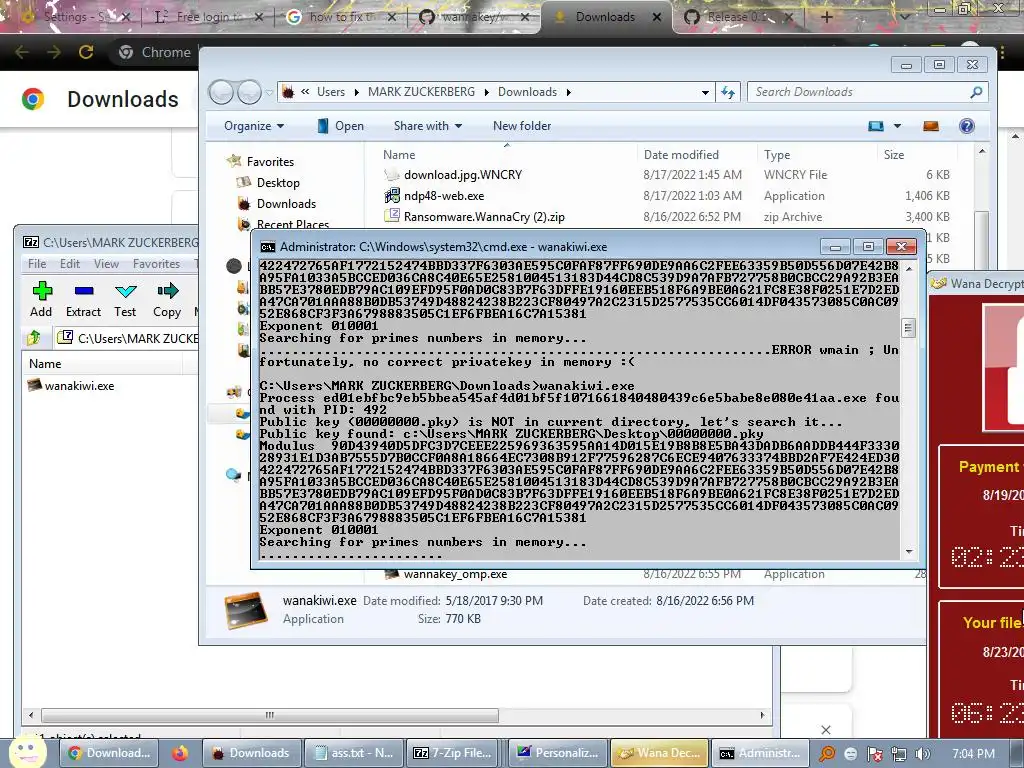Expand Explorer address bar history dropdown
Screen dimensions: 1024x768
coord(705,93)
